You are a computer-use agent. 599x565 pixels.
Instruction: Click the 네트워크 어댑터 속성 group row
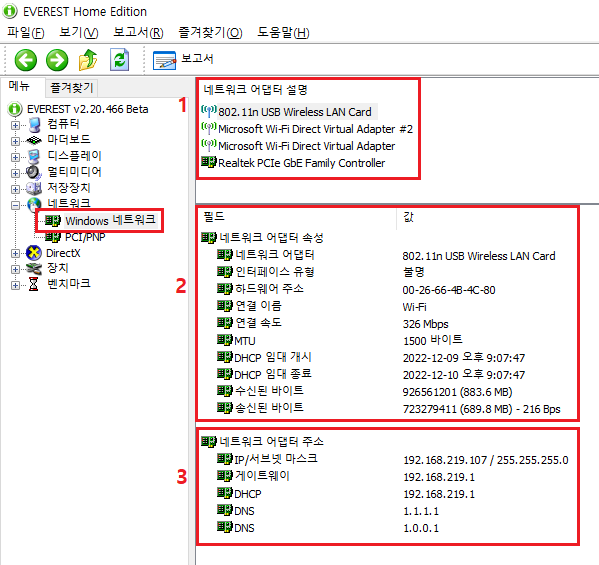pos(262,238)
